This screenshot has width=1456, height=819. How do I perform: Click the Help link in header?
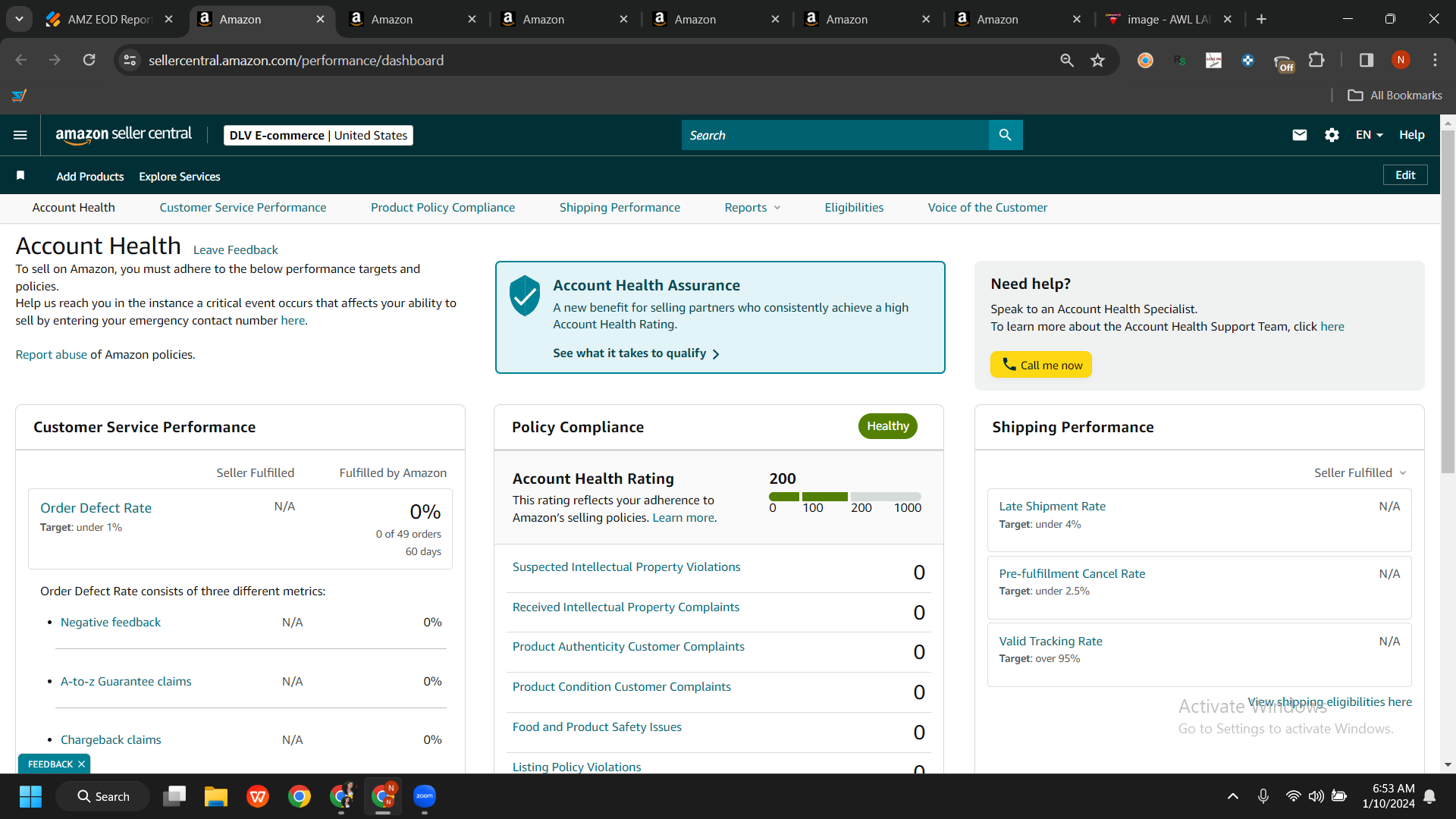pyautogui.click(x=1412, y=135)
